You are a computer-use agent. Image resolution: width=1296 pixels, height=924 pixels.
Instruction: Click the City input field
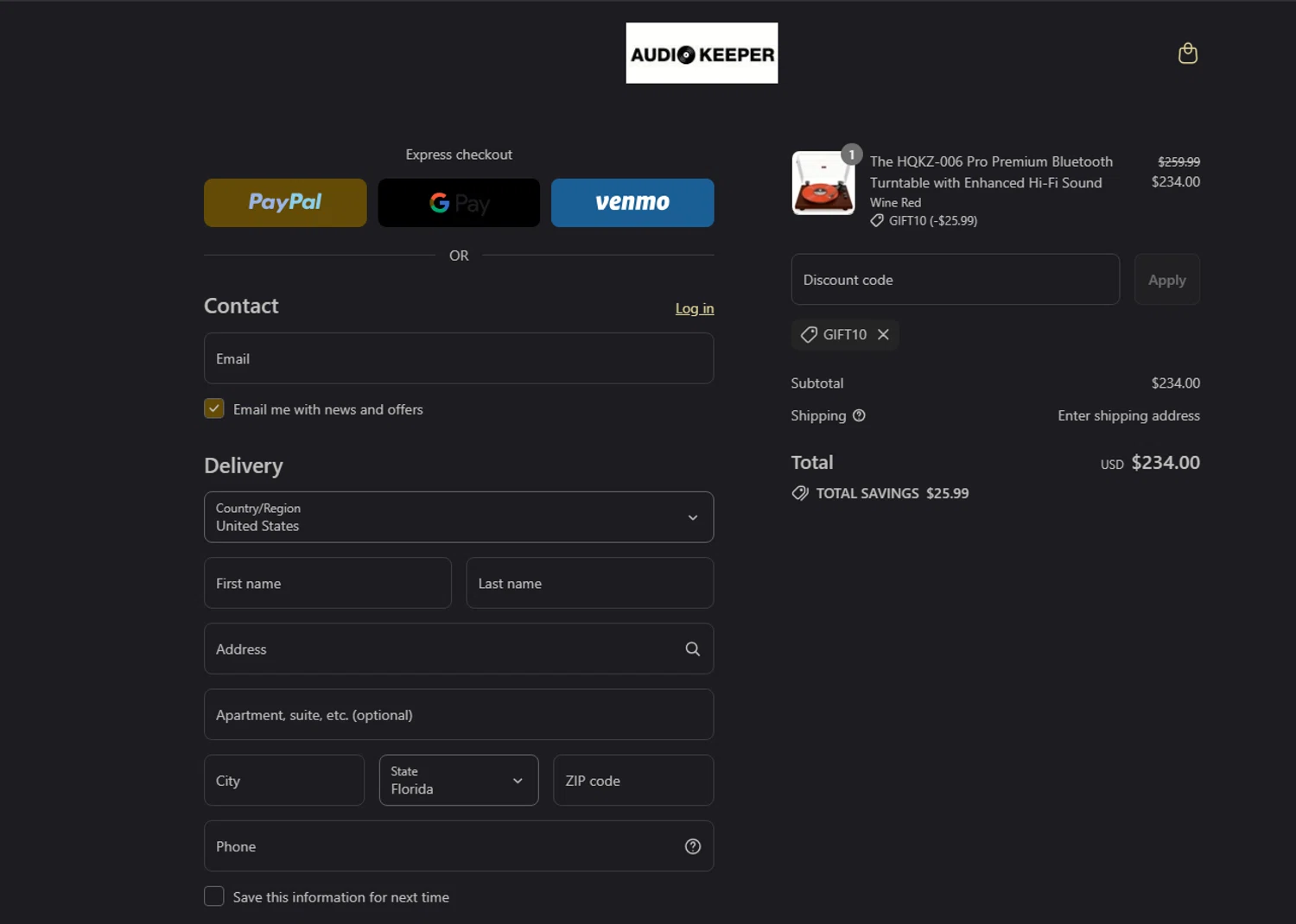click(284, 781)
